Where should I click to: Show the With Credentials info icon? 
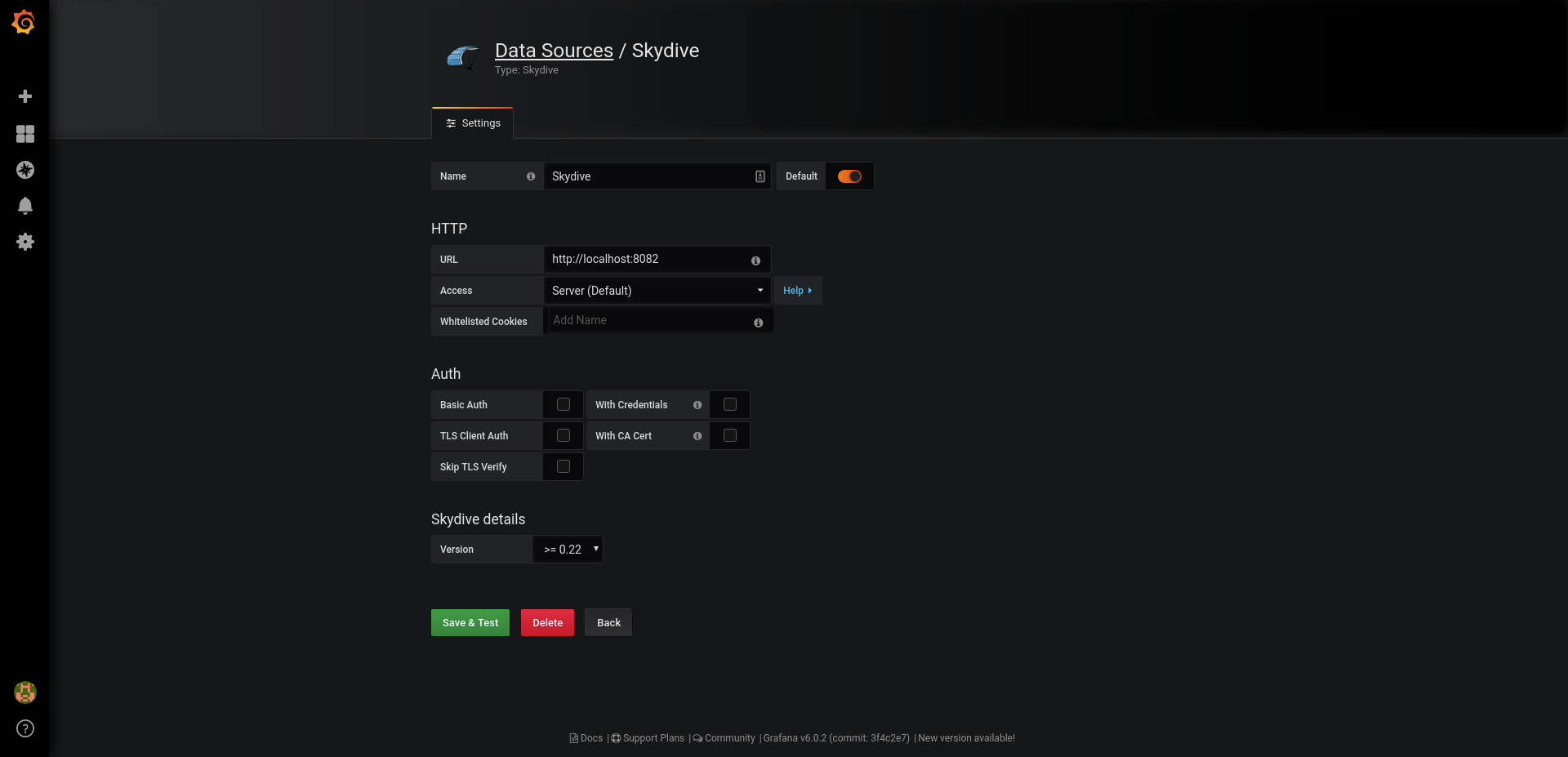tap(697, 405)
